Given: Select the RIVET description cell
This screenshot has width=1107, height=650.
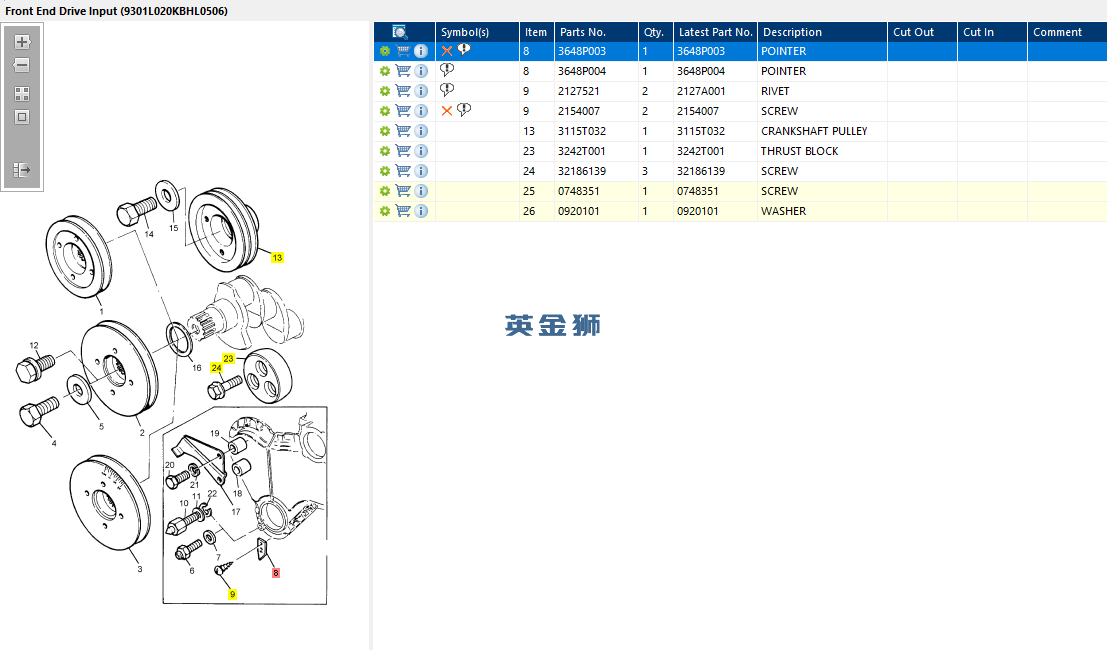Looking at the screenshot, I should click(822, 91).
